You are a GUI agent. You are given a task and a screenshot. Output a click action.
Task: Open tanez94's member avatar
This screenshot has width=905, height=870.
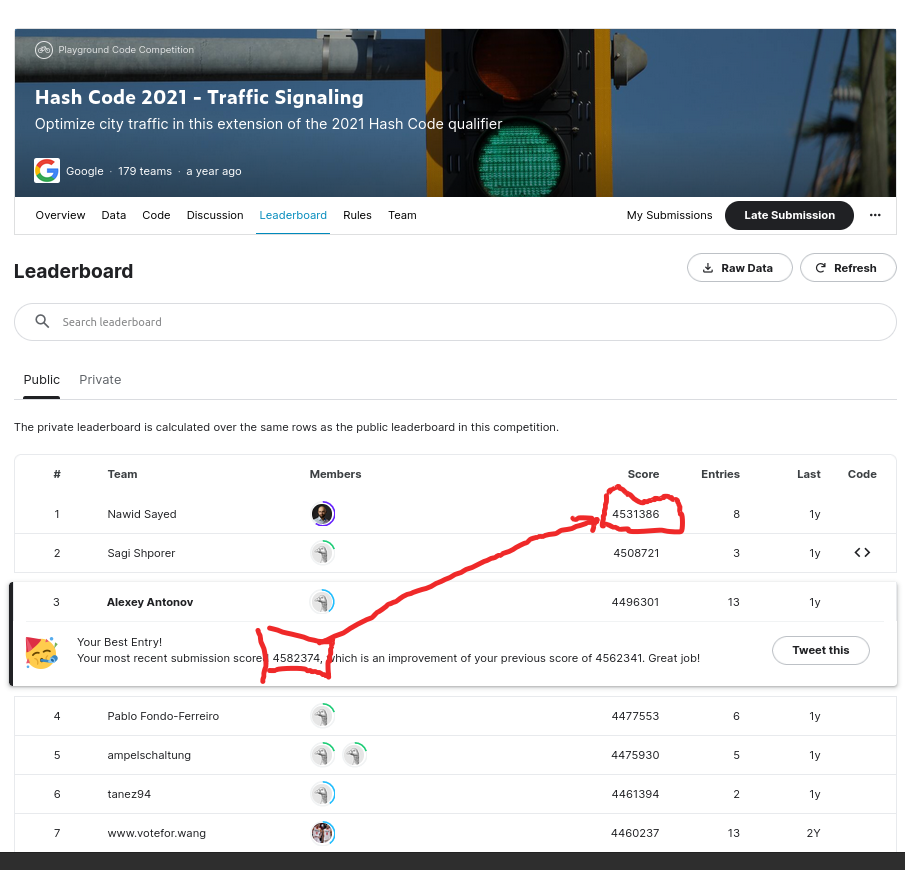(323, 794)
